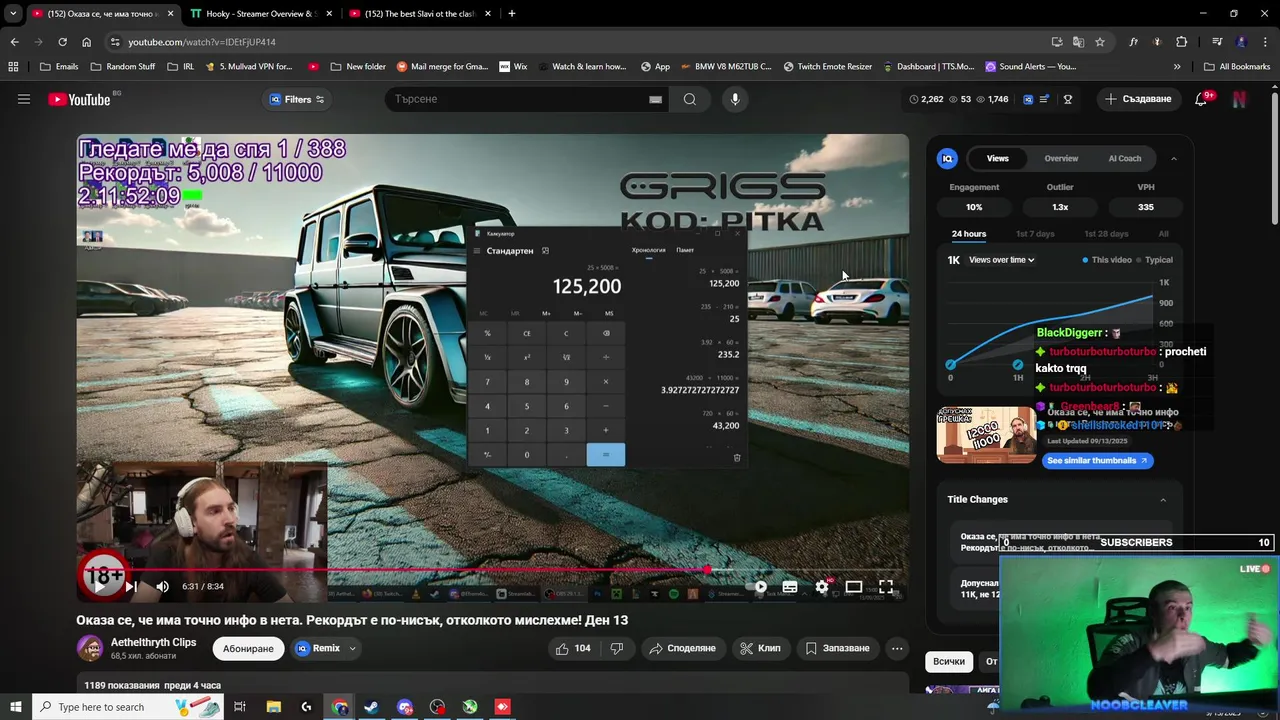
Task: Open video player settings gear
Action: coord(822,587)
